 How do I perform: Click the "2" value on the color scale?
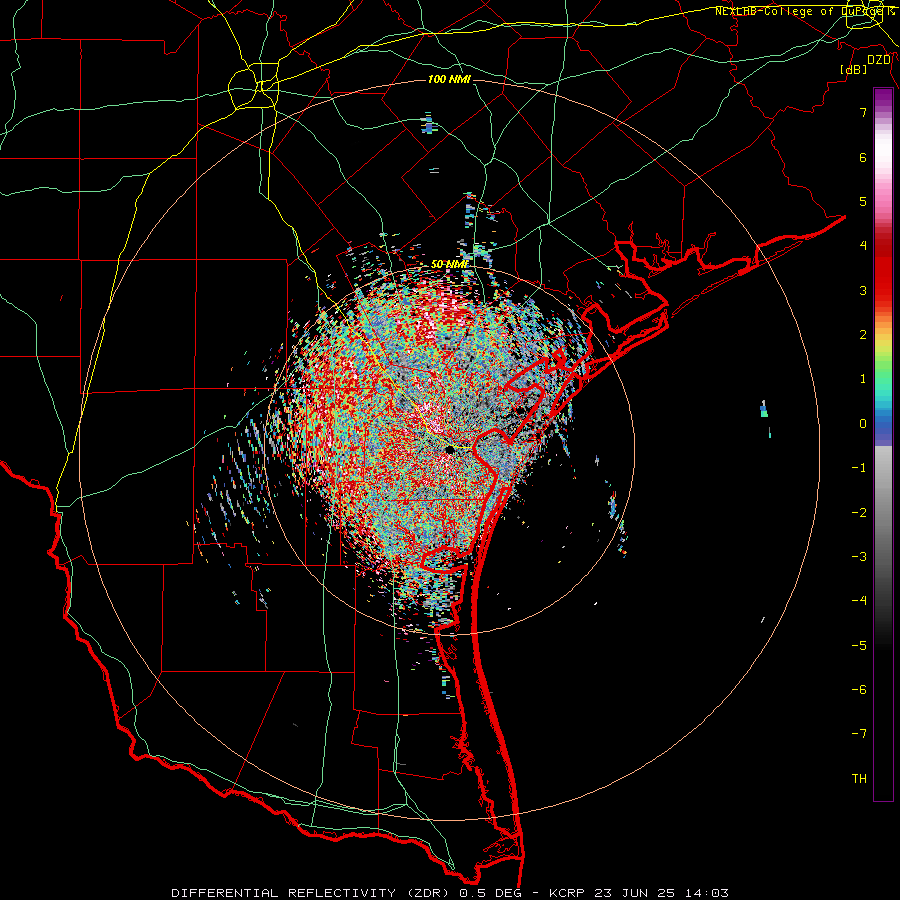(863, 335)
